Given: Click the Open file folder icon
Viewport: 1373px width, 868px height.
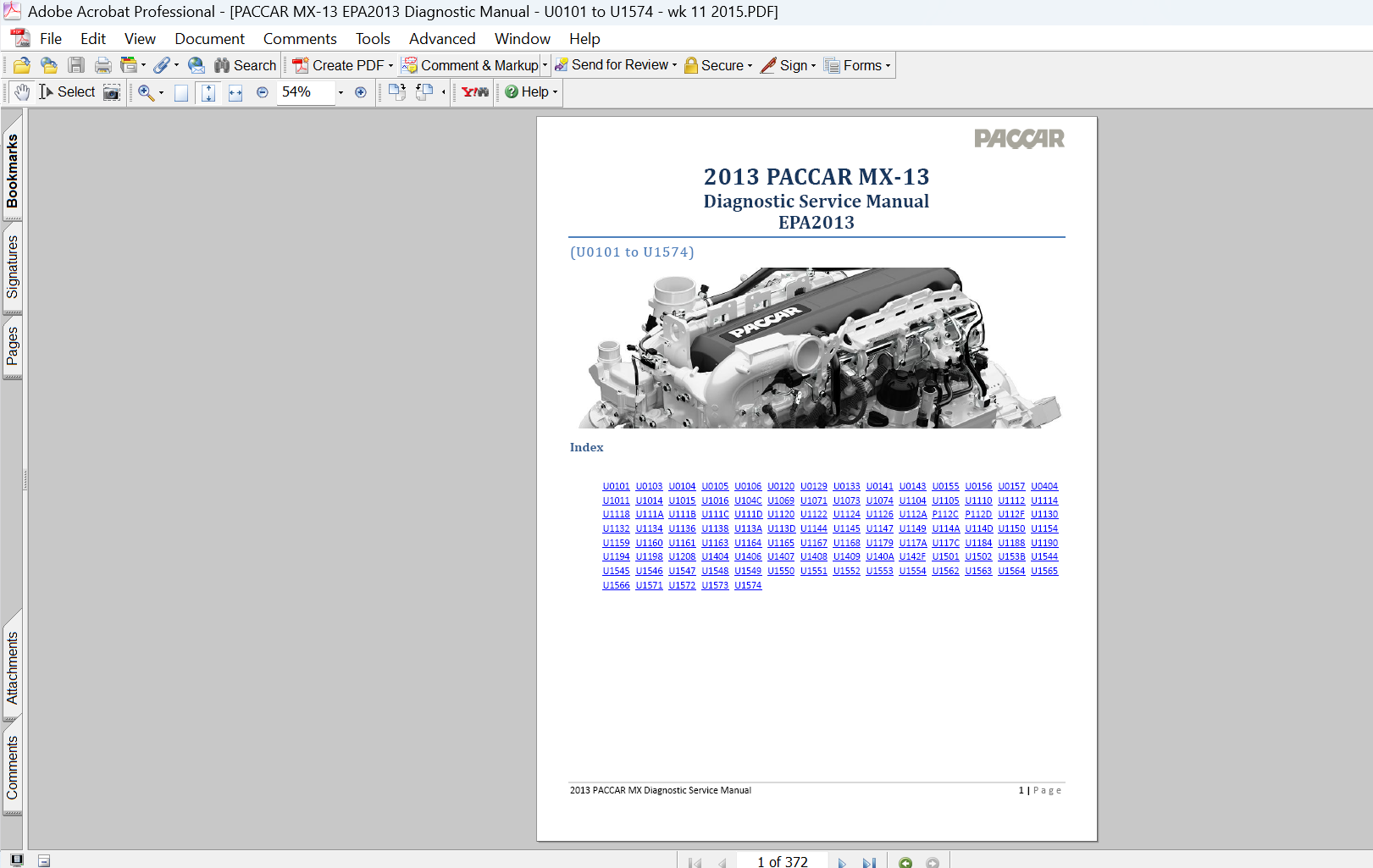Looking at the screenshot, I should (22, 65).
